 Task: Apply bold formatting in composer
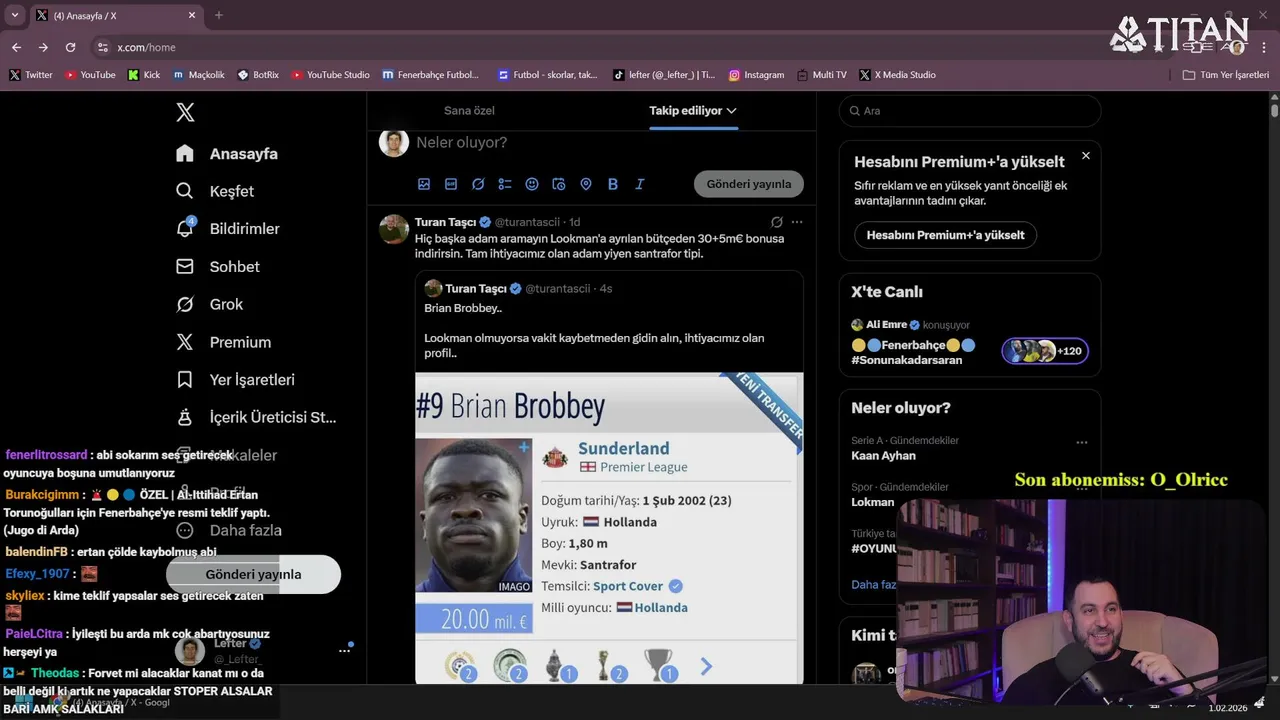pos(613,184)
